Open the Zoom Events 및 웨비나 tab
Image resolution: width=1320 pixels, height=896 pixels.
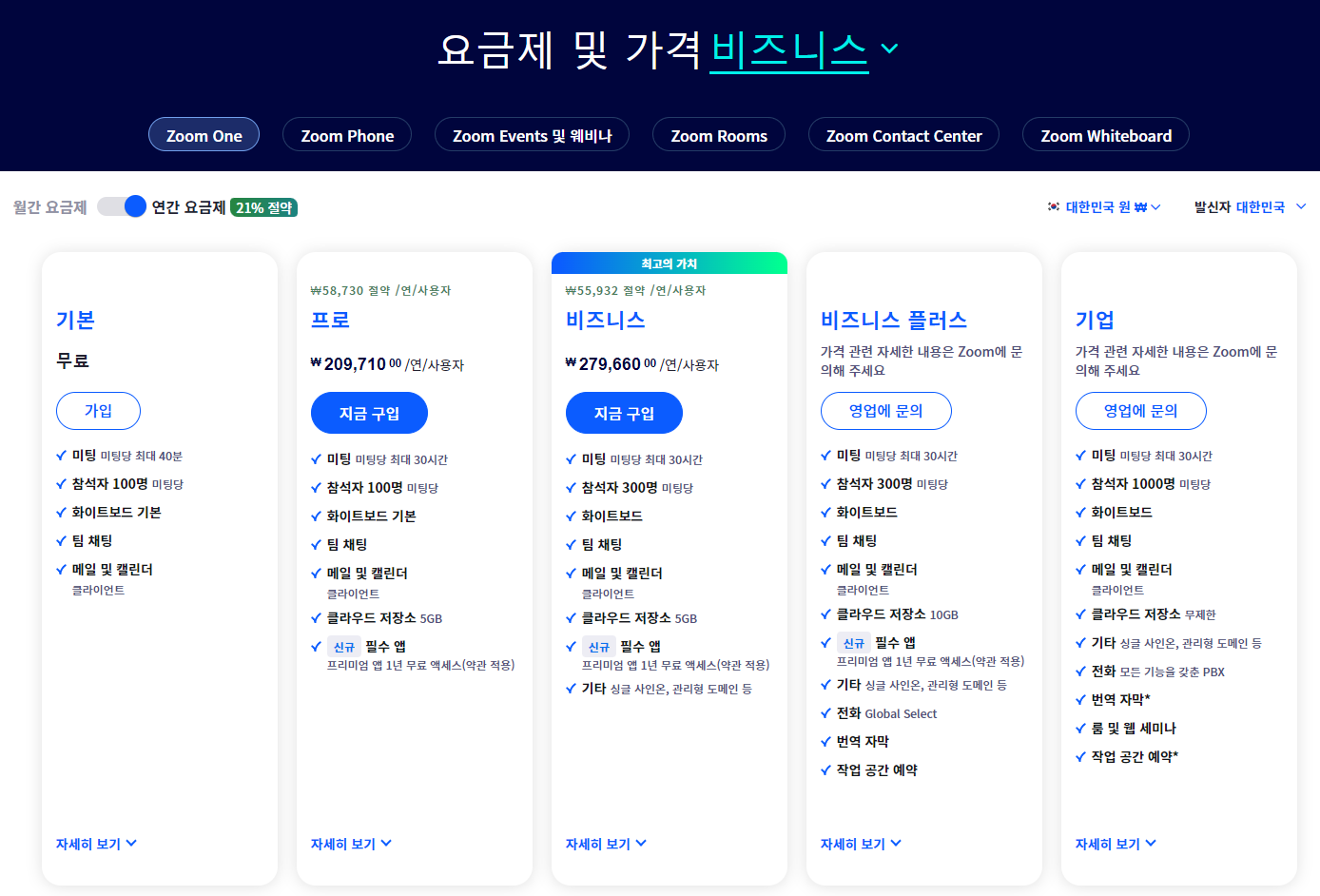coord(532,135)
